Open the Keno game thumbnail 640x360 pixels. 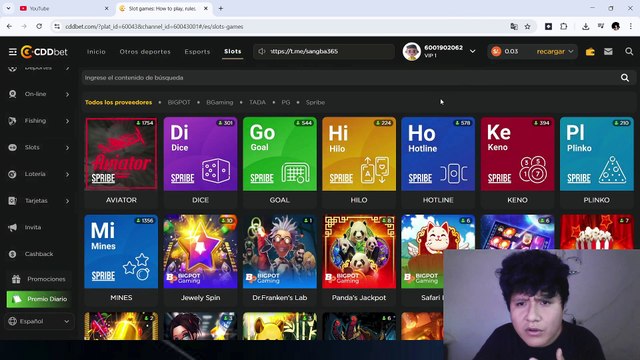point(517,154)
